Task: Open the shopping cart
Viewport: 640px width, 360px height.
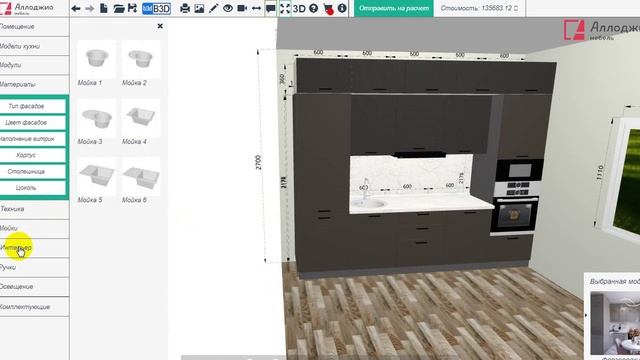Action: tap(328, 9)
